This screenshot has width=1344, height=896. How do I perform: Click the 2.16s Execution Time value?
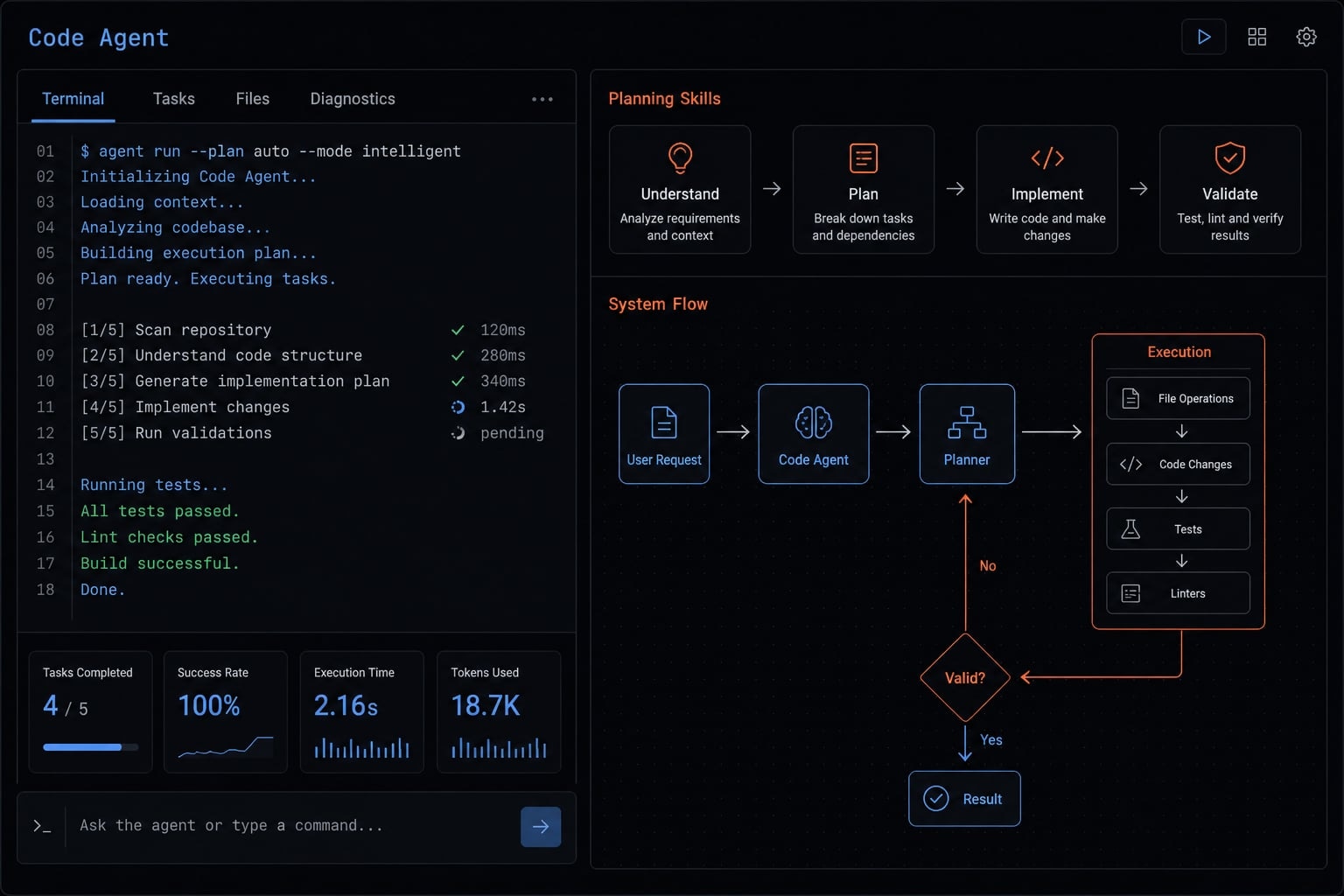[346, 706]
